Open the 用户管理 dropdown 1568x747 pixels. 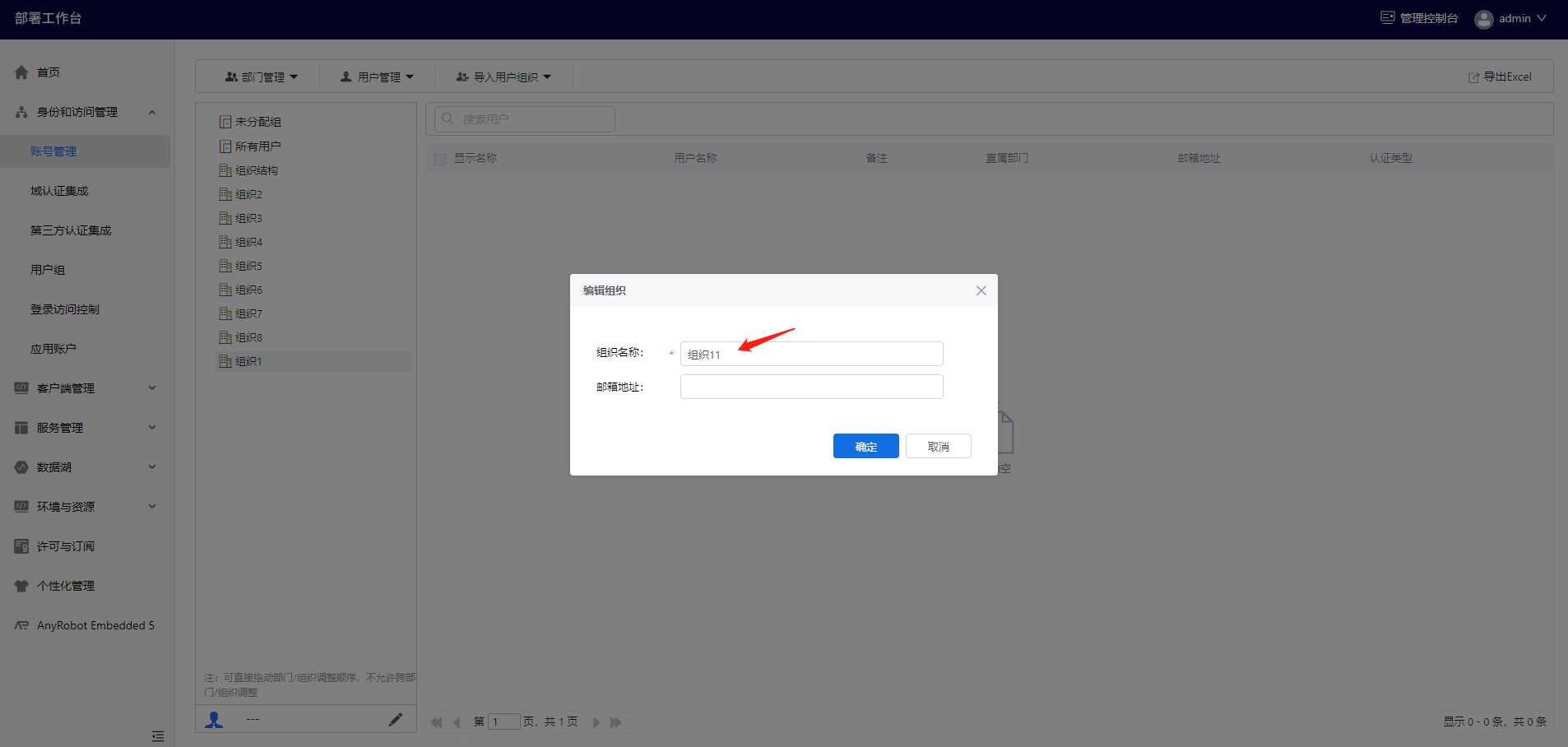click(x=377, y=77)
